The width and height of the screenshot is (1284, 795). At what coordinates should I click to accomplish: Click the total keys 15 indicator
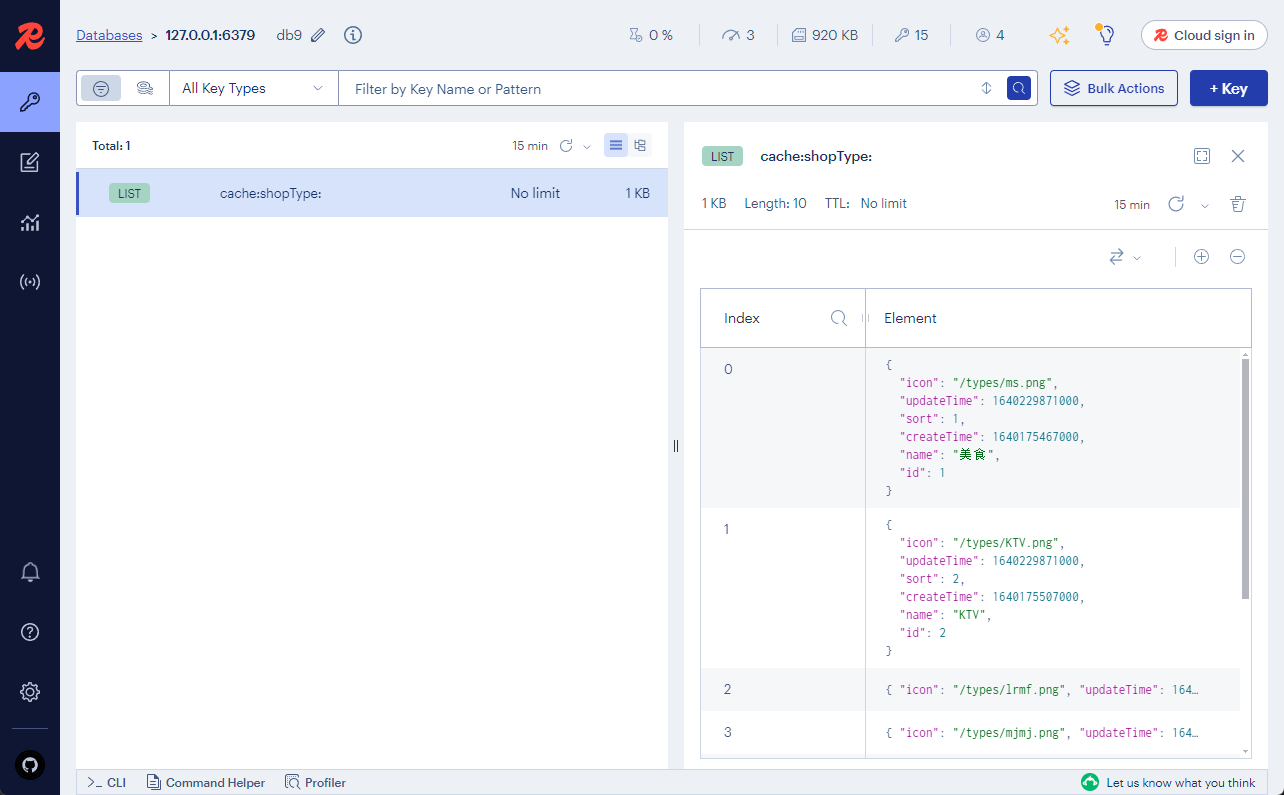click(911, 35)
